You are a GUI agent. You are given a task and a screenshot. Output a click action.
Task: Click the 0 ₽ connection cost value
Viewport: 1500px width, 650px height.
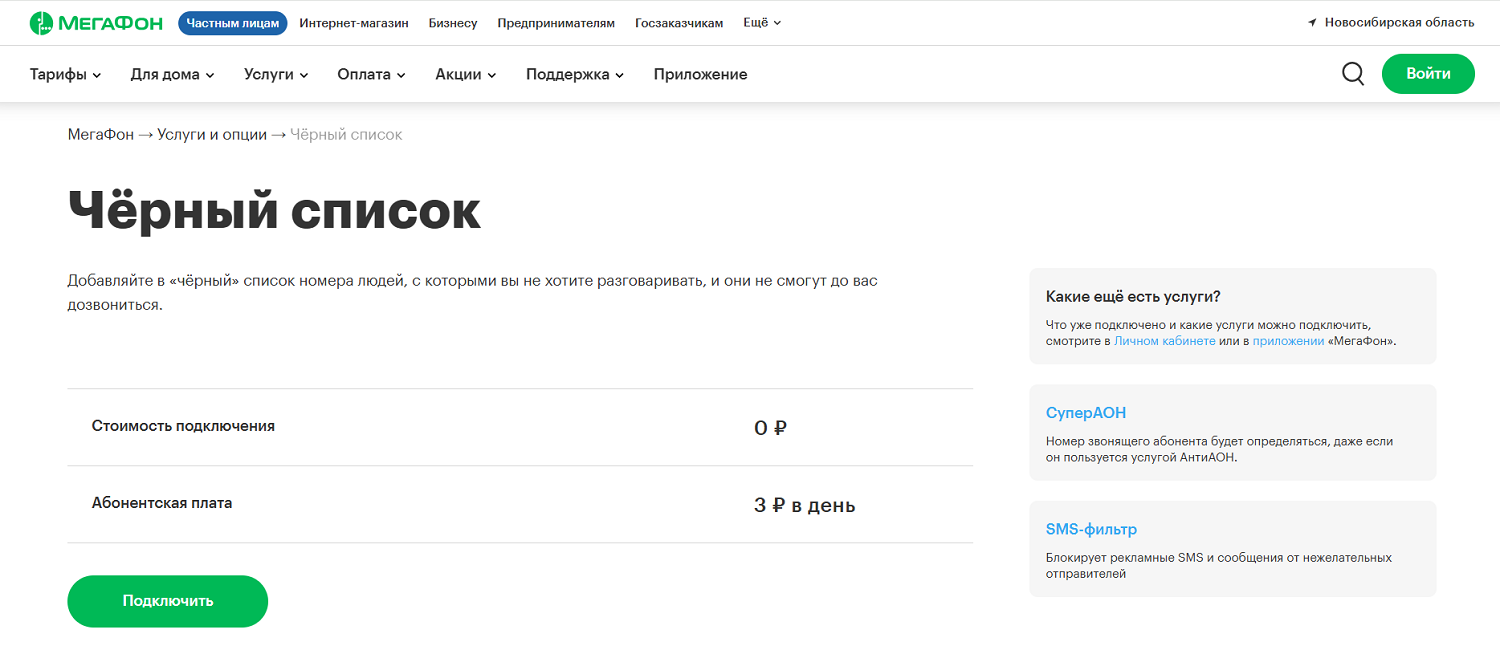coord(771,428)
